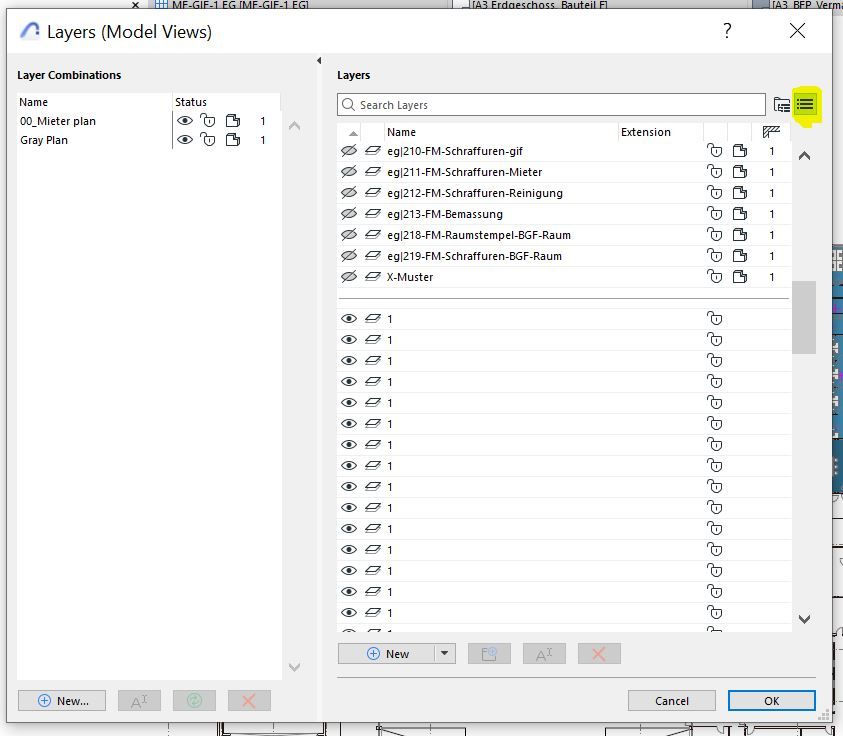Select layer eg|218-FM-Raumstempel-BGF-Raum by name
Image resolution: width=843 pixels, height=736 pixels.
[x=479, y=235]
